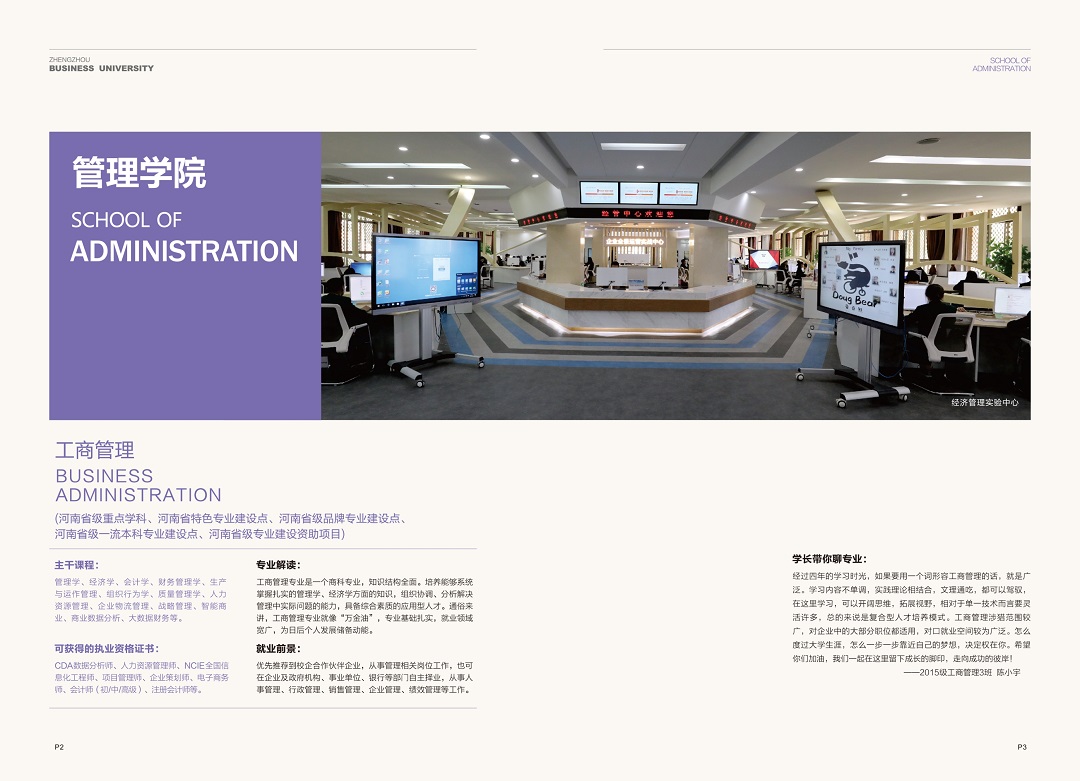Select the purple 工商管理 heading
The height and width of the screenshot is (781, 1080).
coord(95,450)
